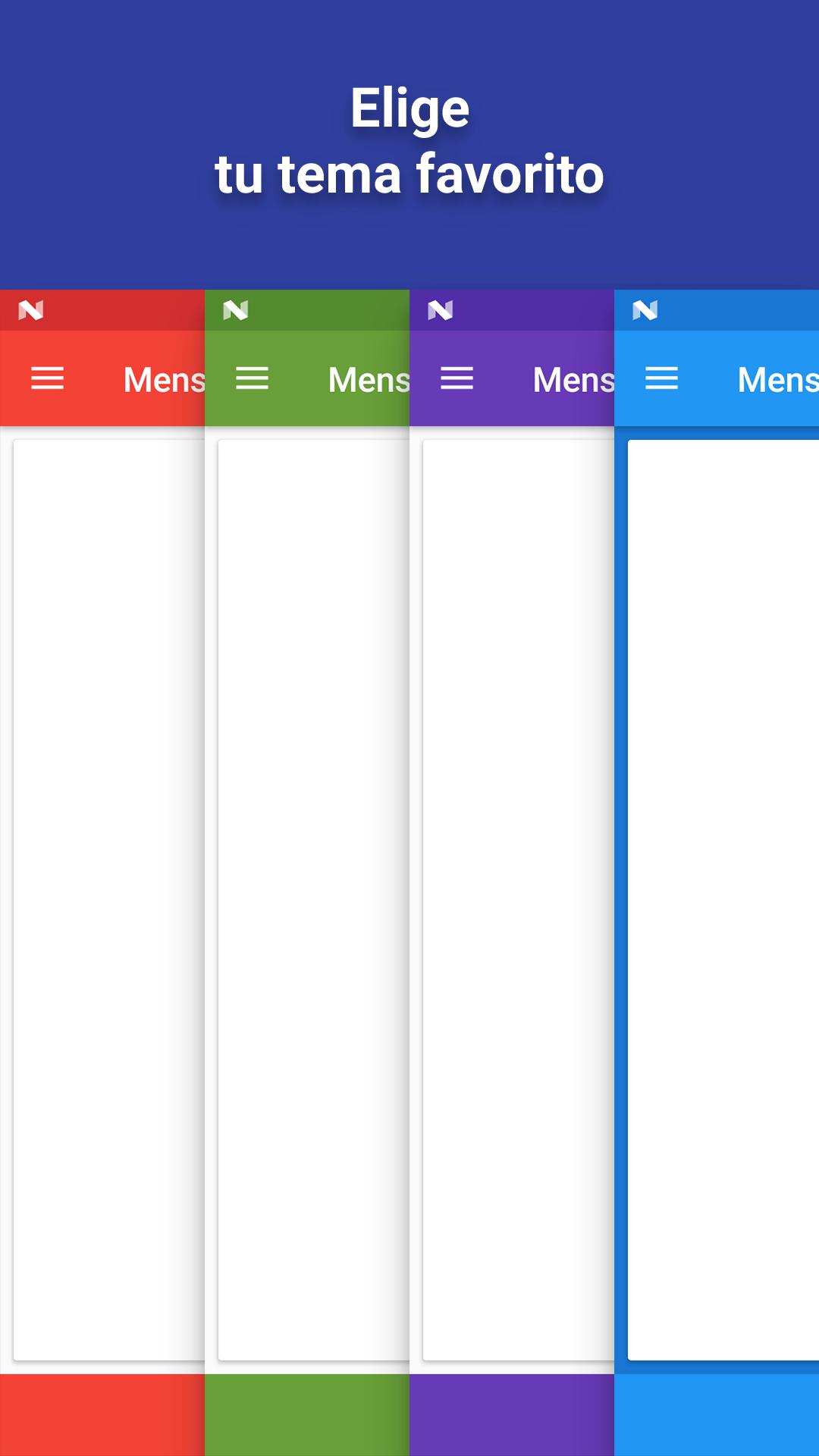
Task: Select the blue theme's Mens title
Action: (778, 379)
